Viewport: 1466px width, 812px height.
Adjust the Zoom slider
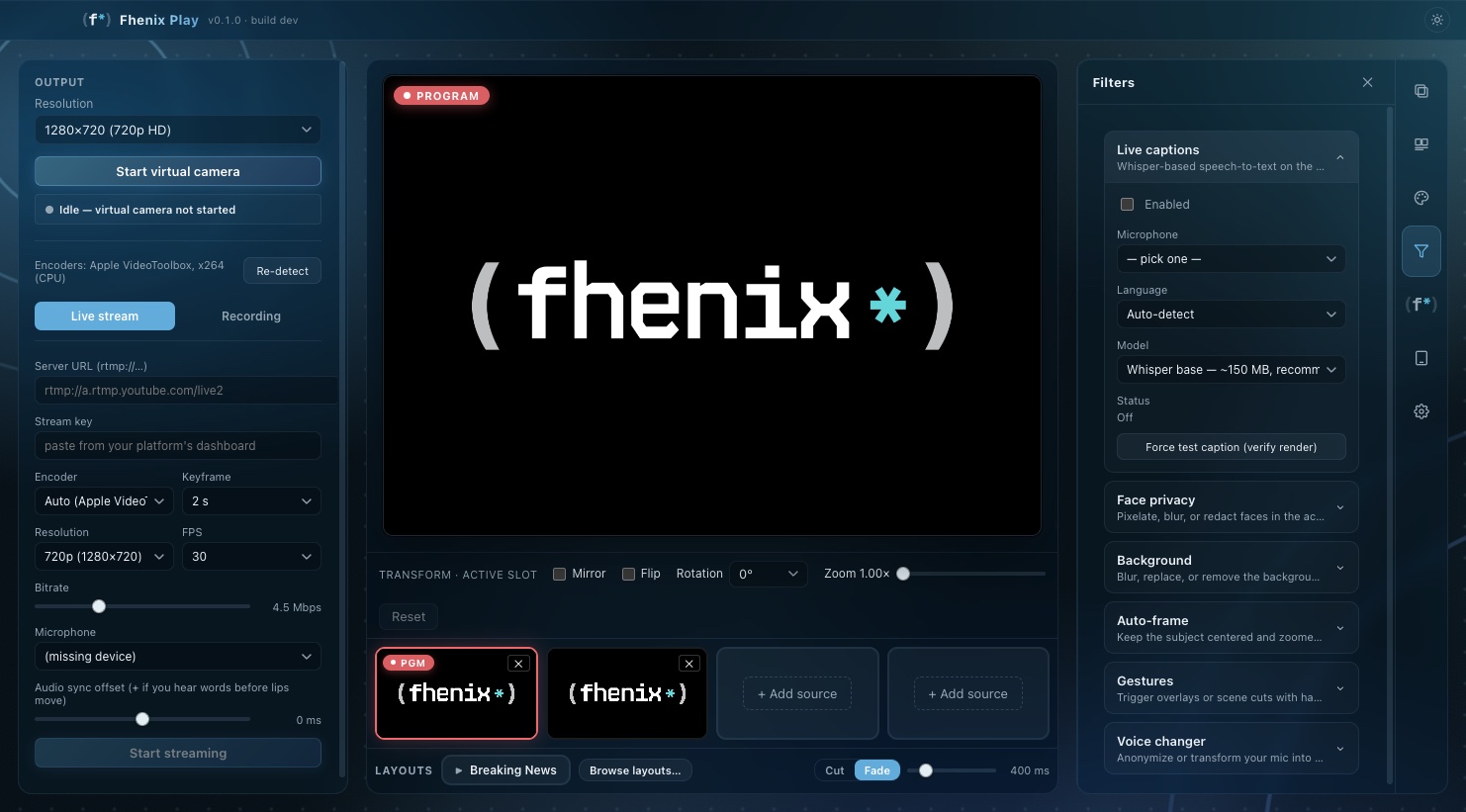pos(971,574)
